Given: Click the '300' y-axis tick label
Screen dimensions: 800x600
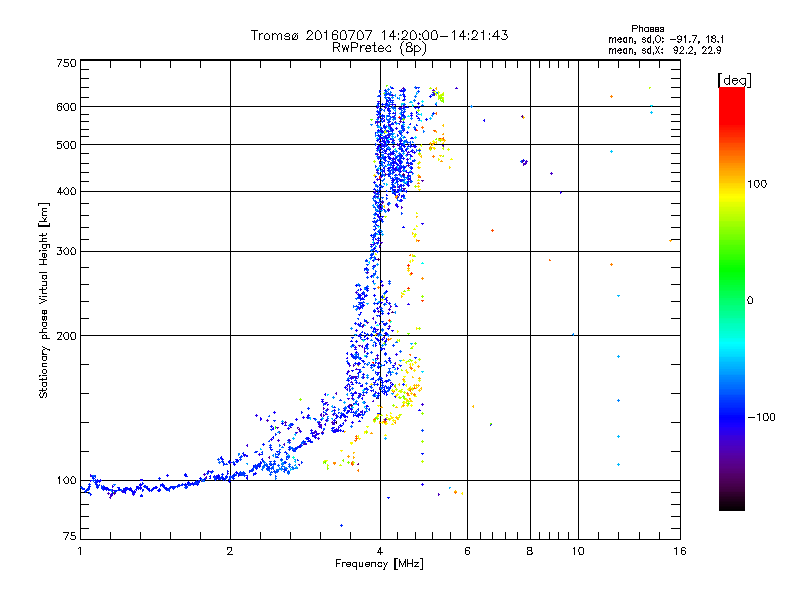Looking at the screenshot, I should pyautogui.click(x=66, y=252).
